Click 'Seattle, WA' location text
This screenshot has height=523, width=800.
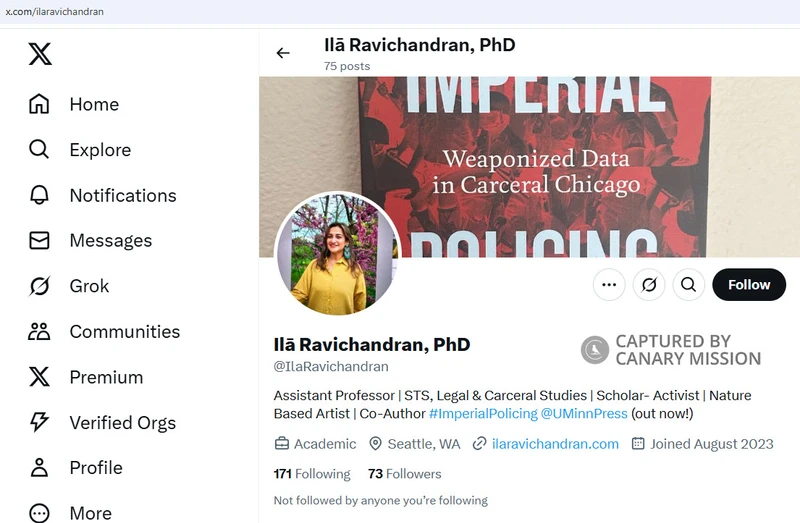[x=424, y=444]
